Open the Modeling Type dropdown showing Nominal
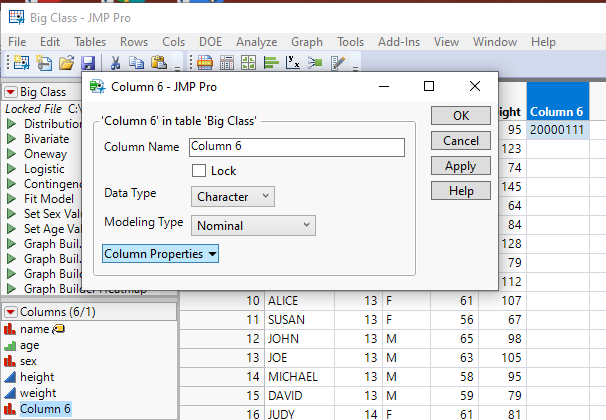The height and width of the screenshot is (420, 606). [253, 226]
